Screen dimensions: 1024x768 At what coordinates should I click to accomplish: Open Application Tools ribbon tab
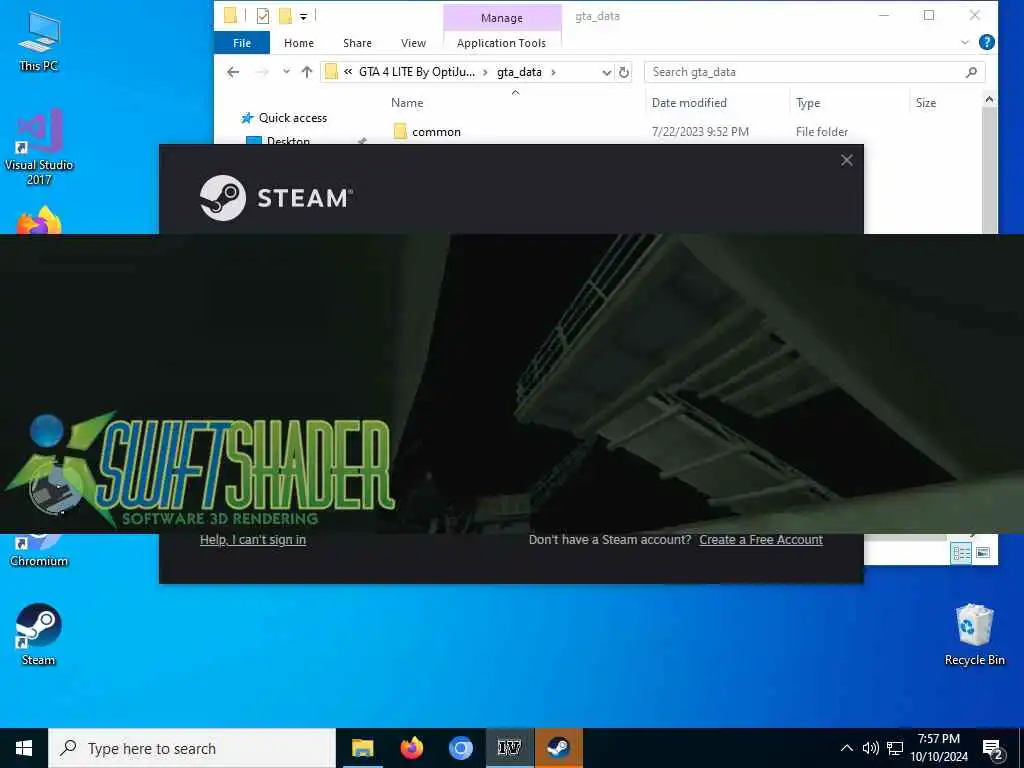[x=502, y=43]
